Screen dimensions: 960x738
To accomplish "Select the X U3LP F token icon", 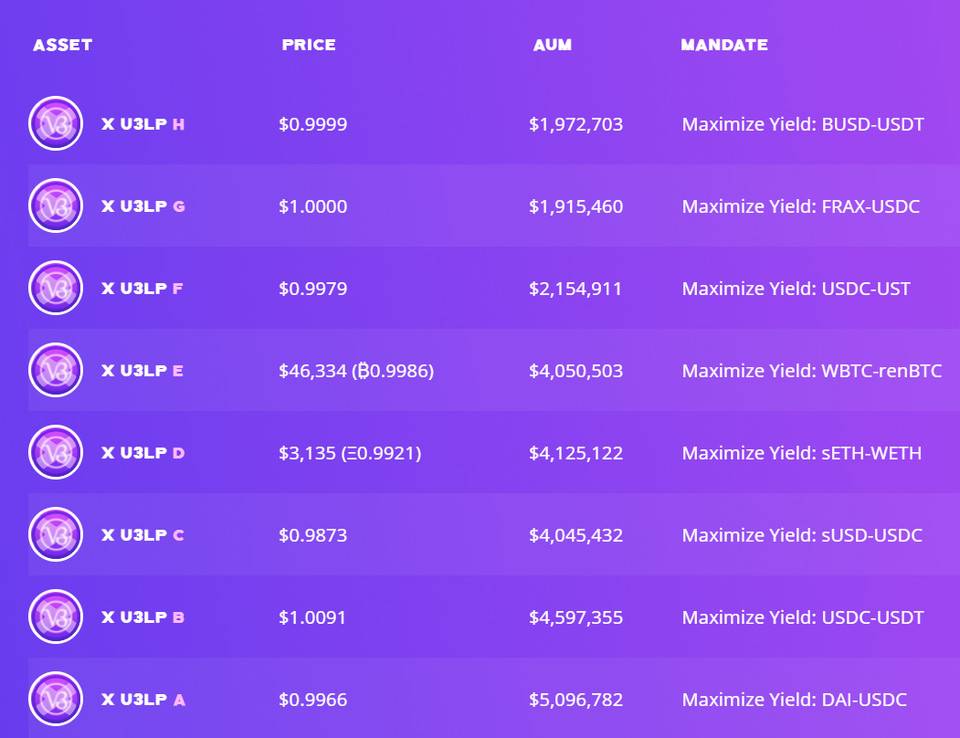I will click(56, 288).
